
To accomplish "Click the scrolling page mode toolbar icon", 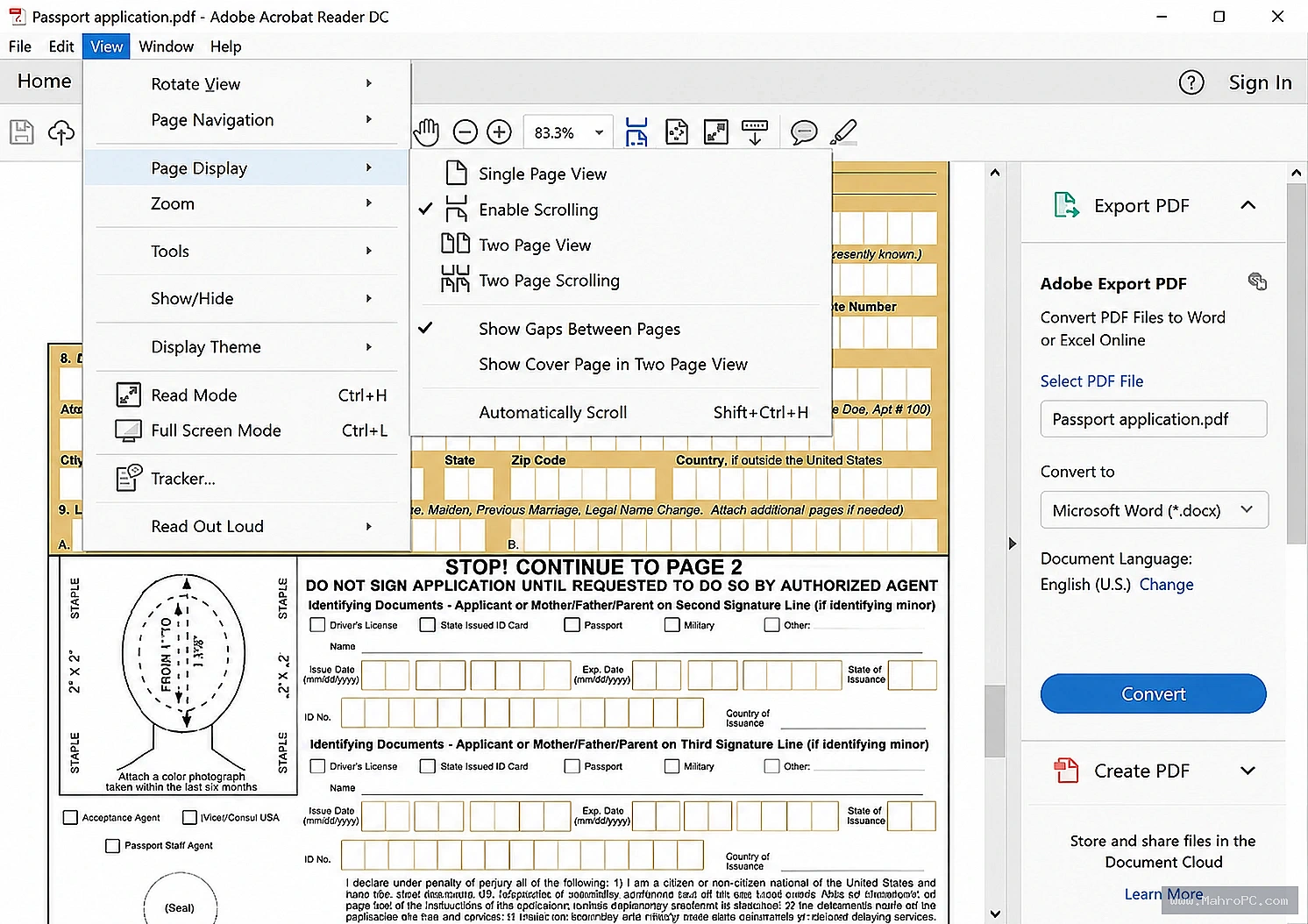I will [x=636, y=132].
